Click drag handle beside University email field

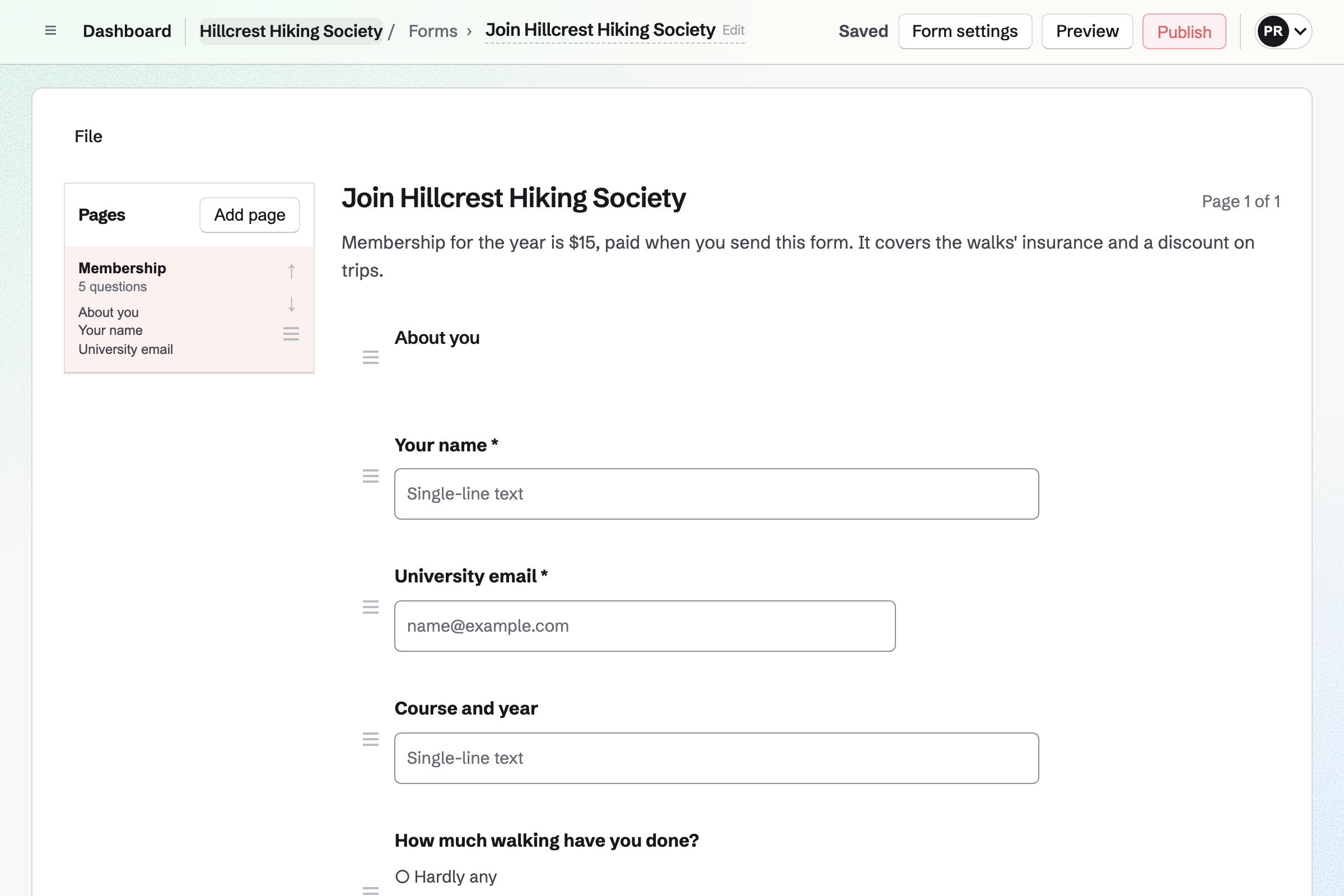[x=371, y=607]
